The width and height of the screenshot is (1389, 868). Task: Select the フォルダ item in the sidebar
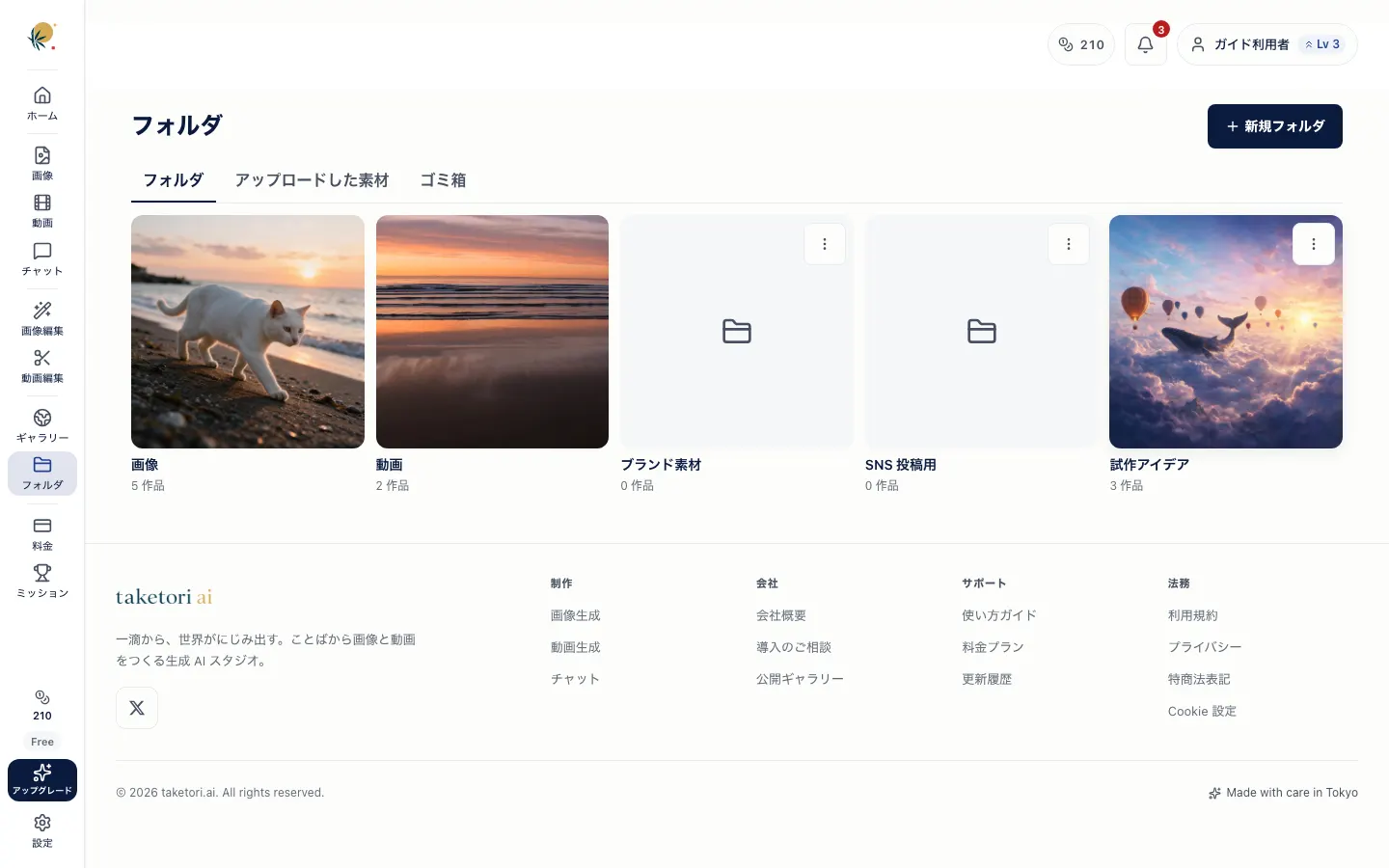pyautogui.click(x=42, y=474)
